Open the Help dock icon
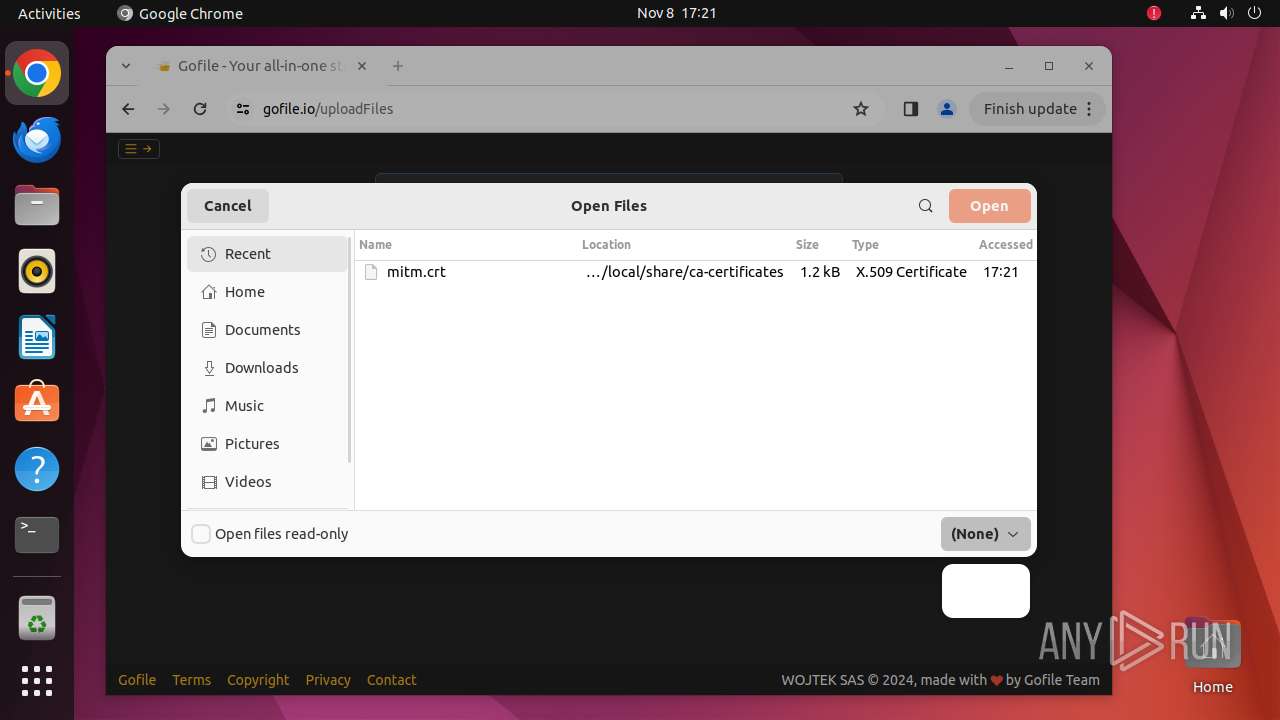The width and height of the screenshot is (1280, 720). coord(37,469)
